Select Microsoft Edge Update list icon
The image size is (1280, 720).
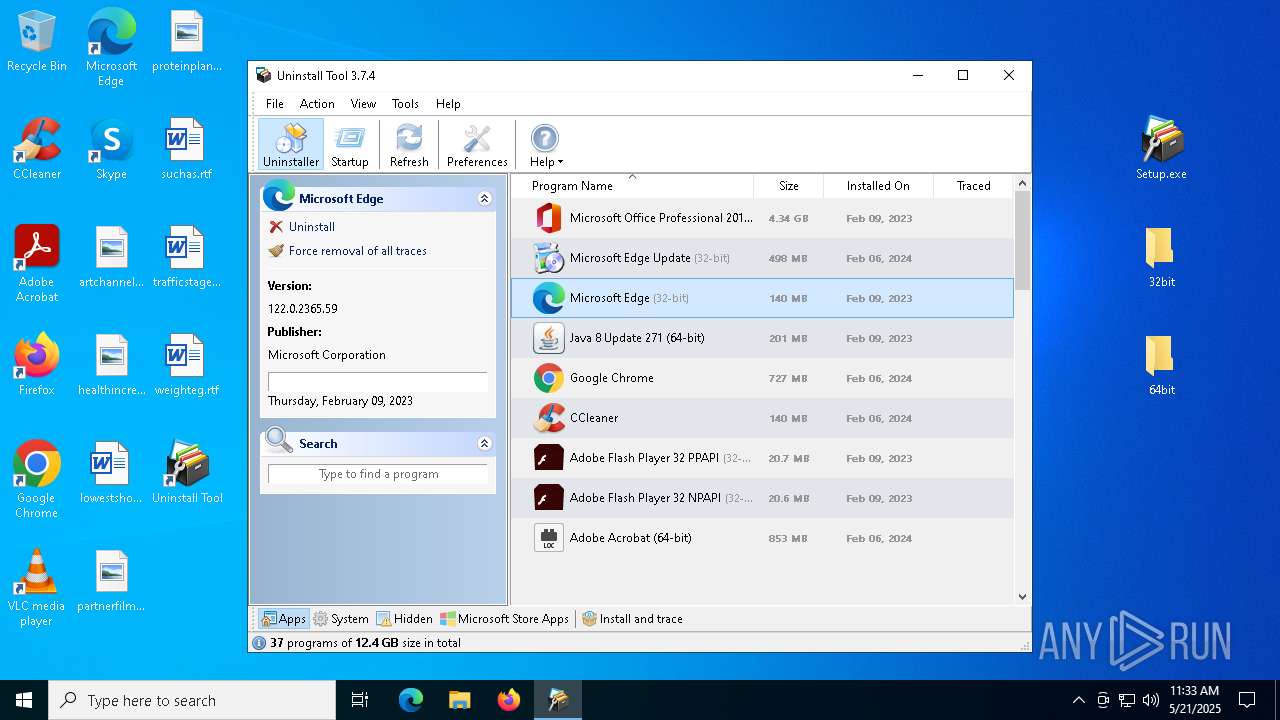[548, 258]
